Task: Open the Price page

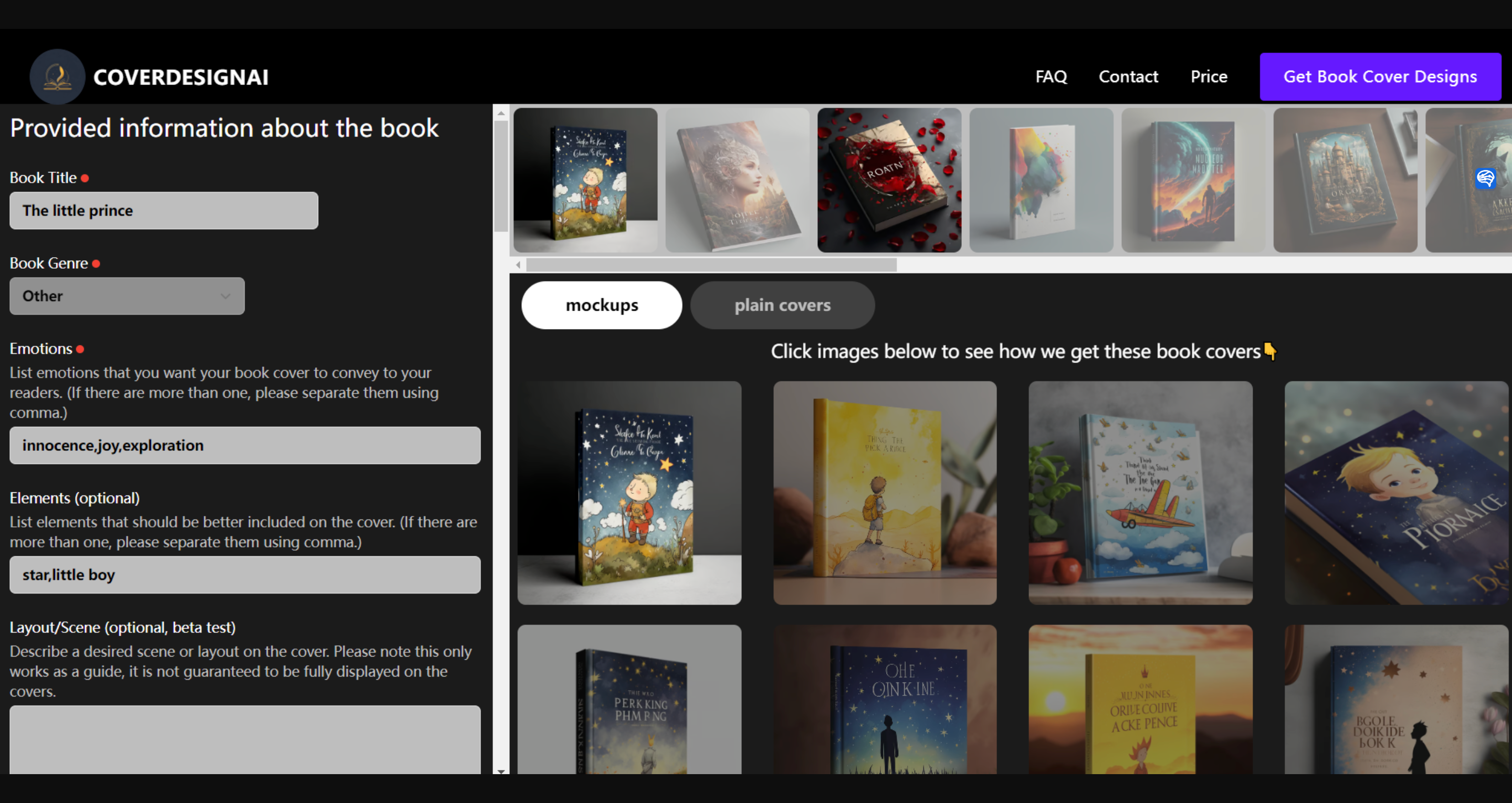Action: 1209,76
